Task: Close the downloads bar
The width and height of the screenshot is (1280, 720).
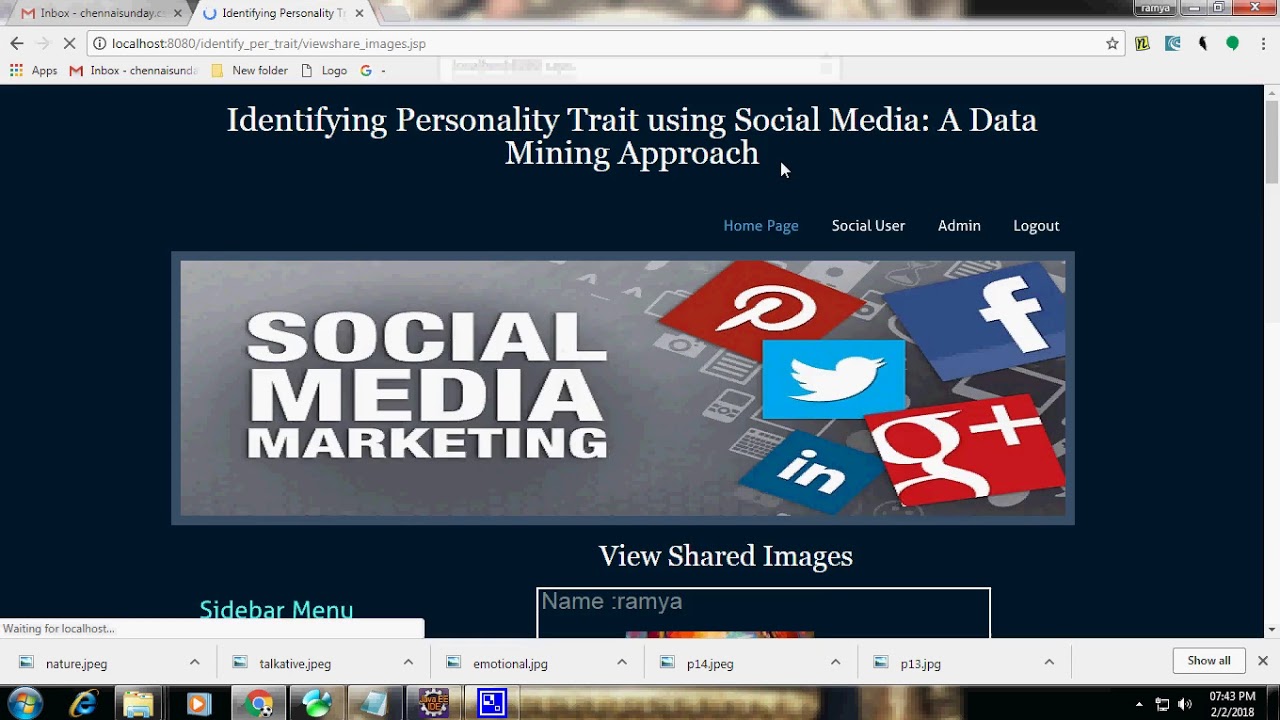Action: point(1263,661)
